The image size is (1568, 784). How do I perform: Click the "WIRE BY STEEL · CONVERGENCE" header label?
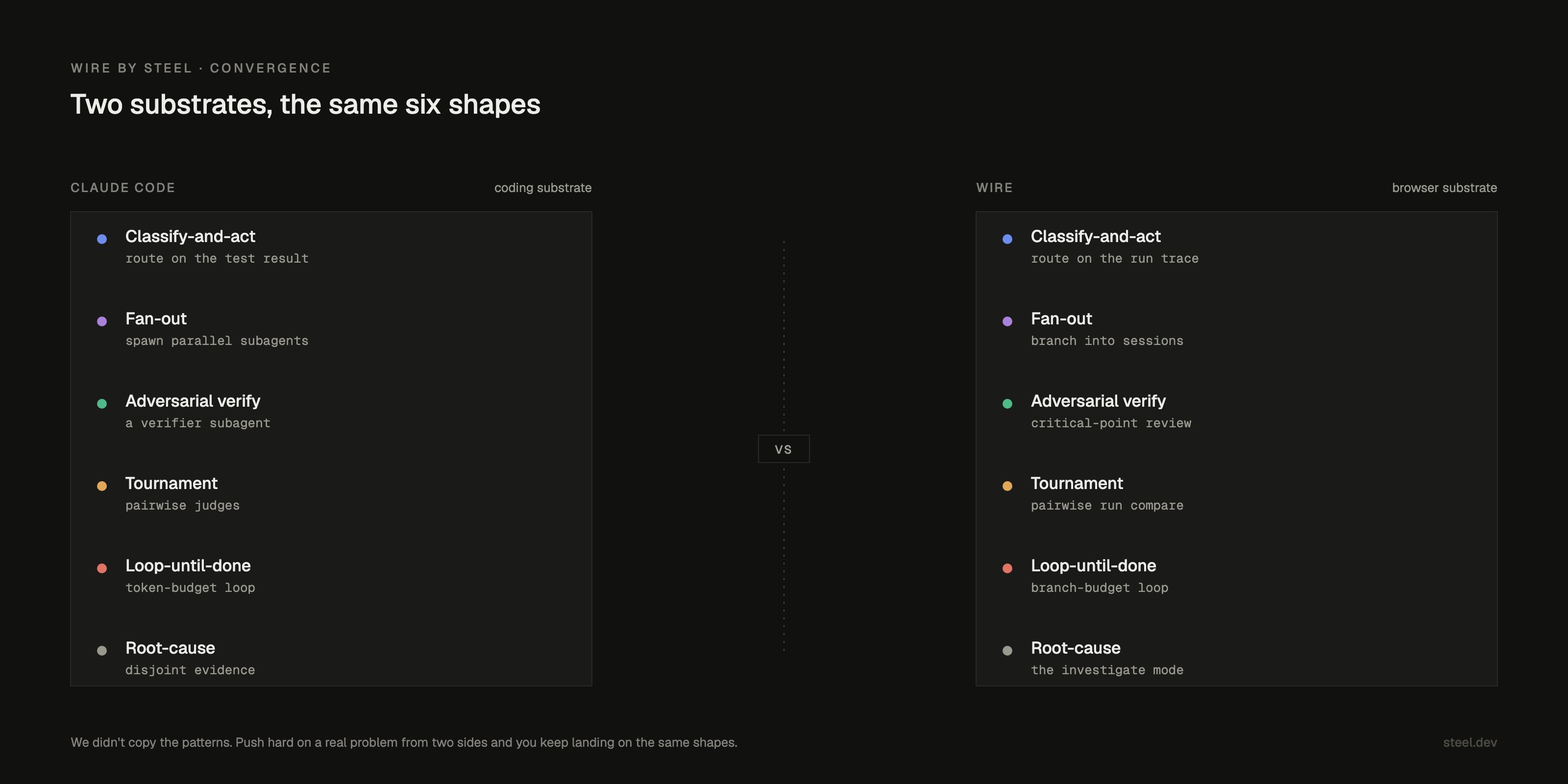click(201, 68)
